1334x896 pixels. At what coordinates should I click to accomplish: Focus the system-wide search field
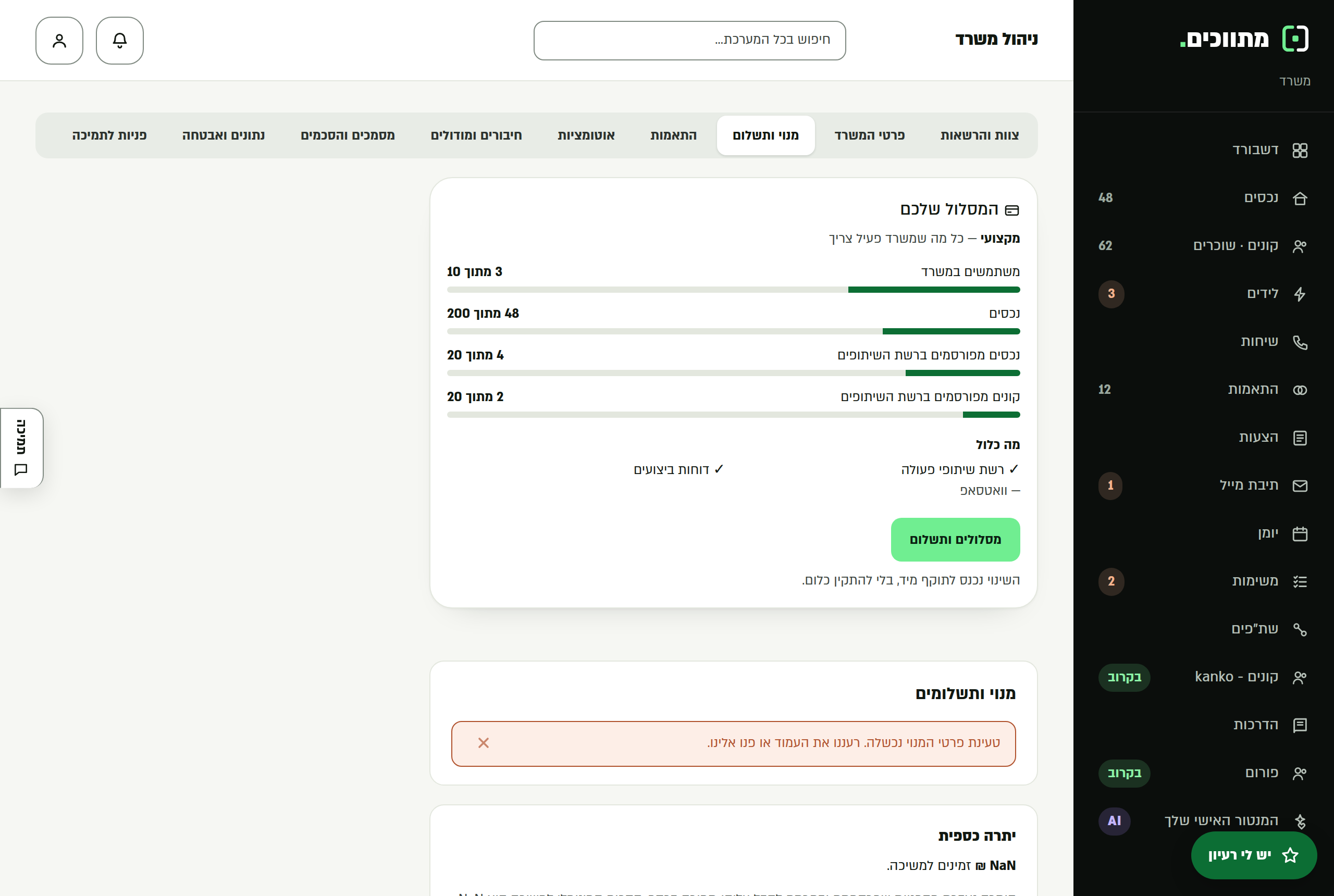689,41
